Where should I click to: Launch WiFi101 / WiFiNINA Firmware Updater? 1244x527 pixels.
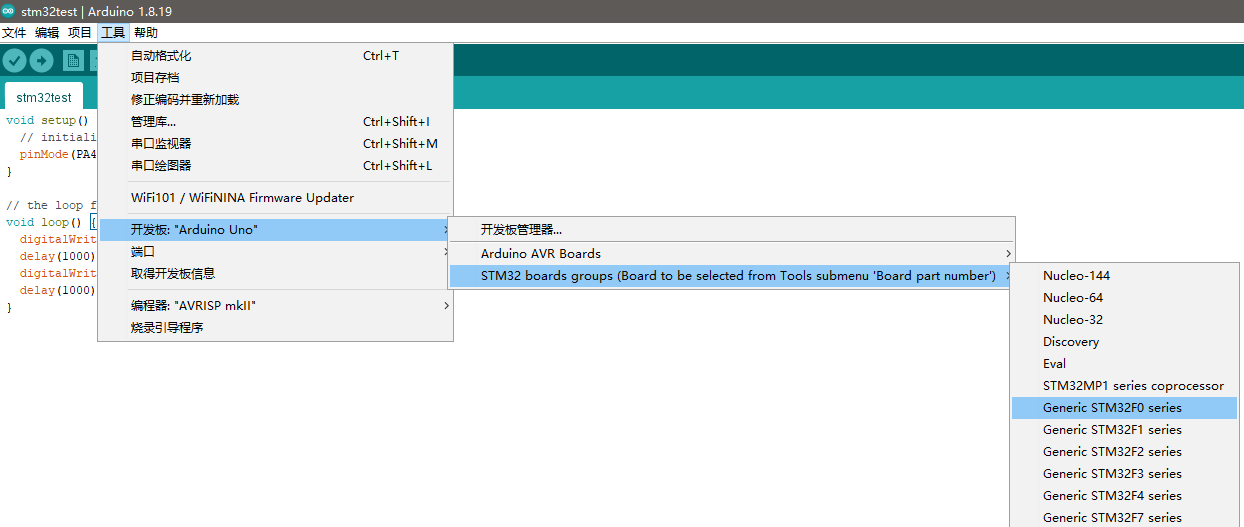(275, 198)
